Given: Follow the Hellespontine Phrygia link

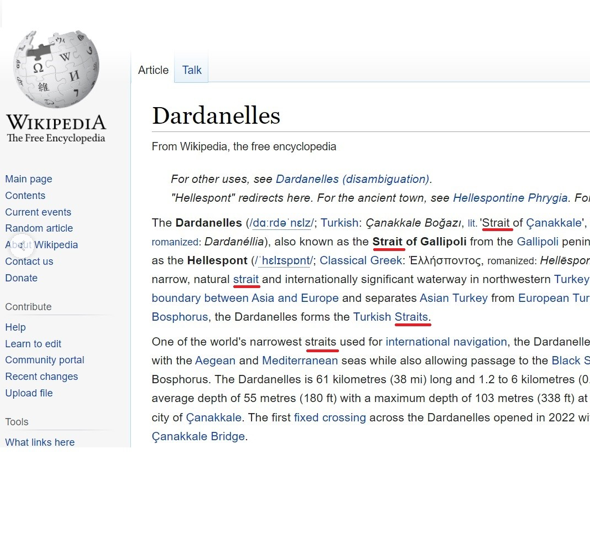Looking at the screenshot, I should point(510,198).
